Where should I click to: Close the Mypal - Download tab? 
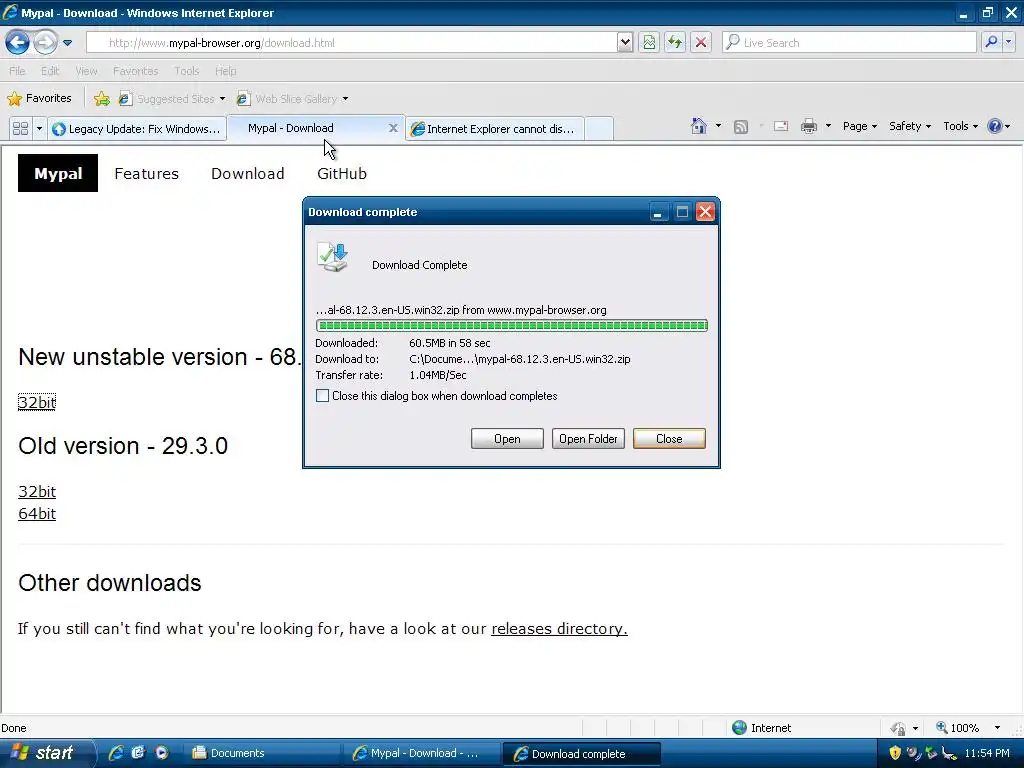click(393, 128)
